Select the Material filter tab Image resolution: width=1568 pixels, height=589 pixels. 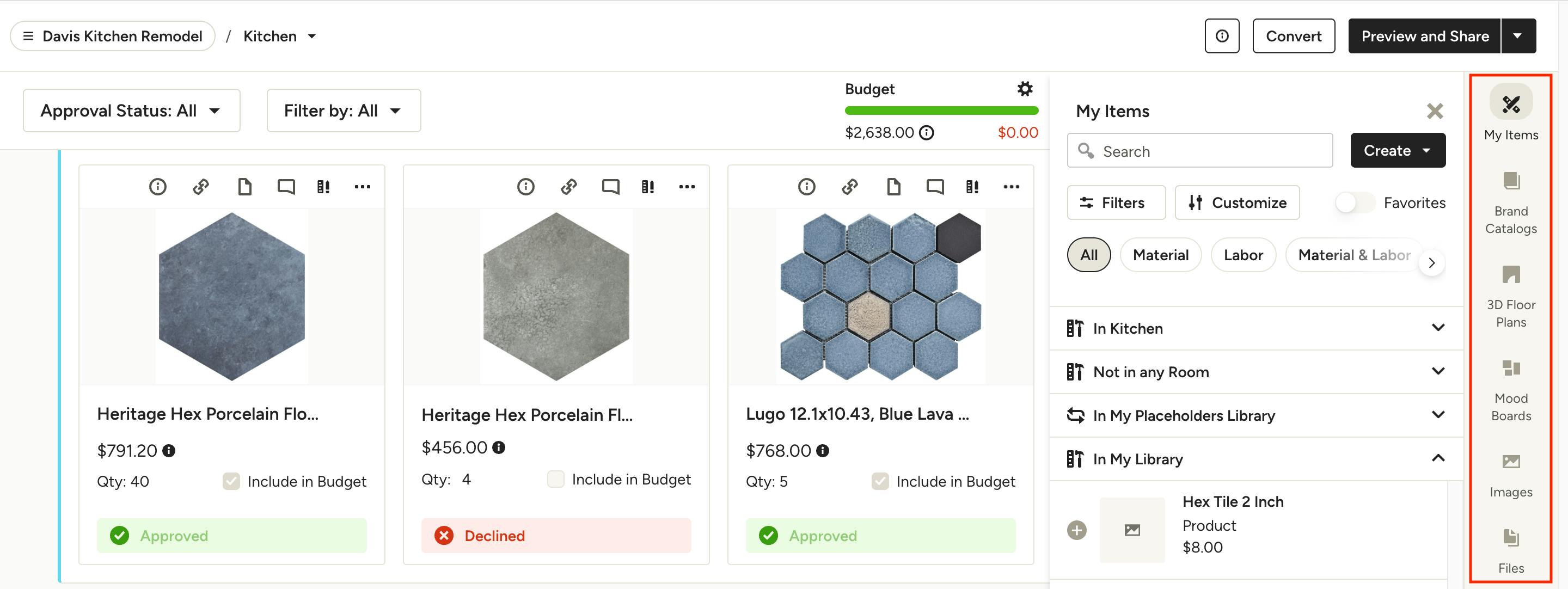1160,255
